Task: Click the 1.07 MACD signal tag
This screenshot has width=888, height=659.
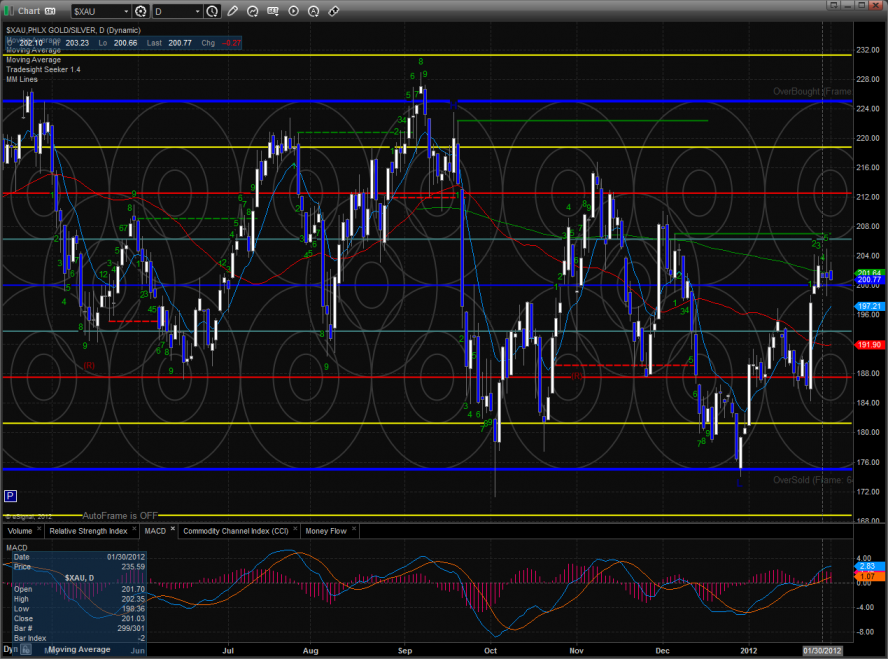Action: pyautogui.click(x=868, y=576)
